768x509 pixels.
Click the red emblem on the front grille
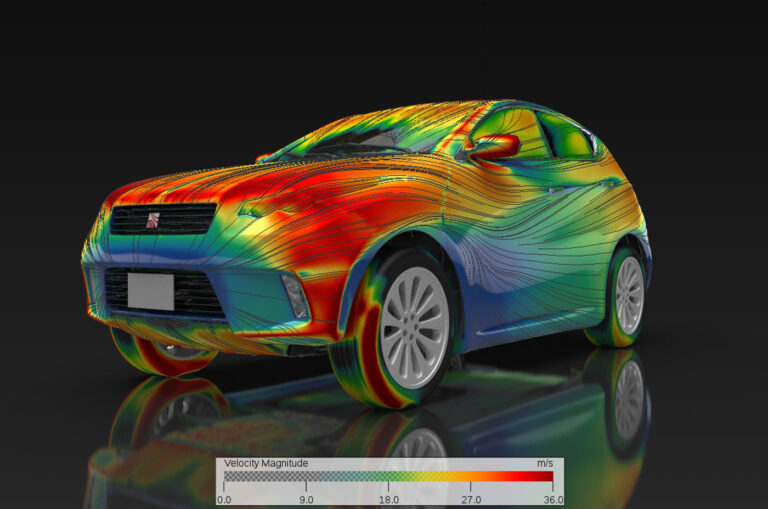[153, 220]
